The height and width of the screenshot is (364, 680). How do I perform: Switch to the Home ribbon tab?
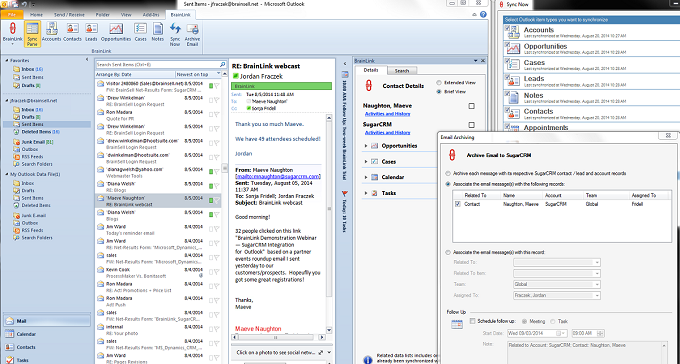pos(36,15)
